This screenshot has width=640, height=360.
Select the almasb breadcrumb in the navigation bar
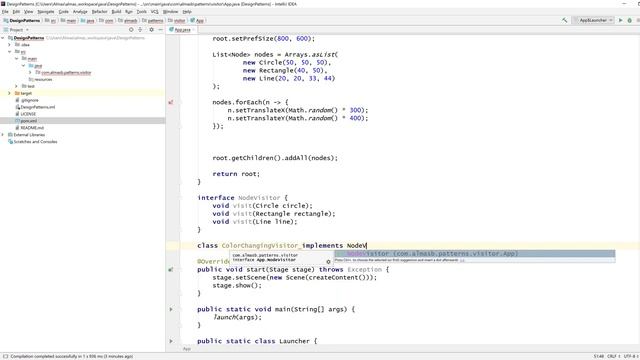pyautogui.click(x=128, y=20)
